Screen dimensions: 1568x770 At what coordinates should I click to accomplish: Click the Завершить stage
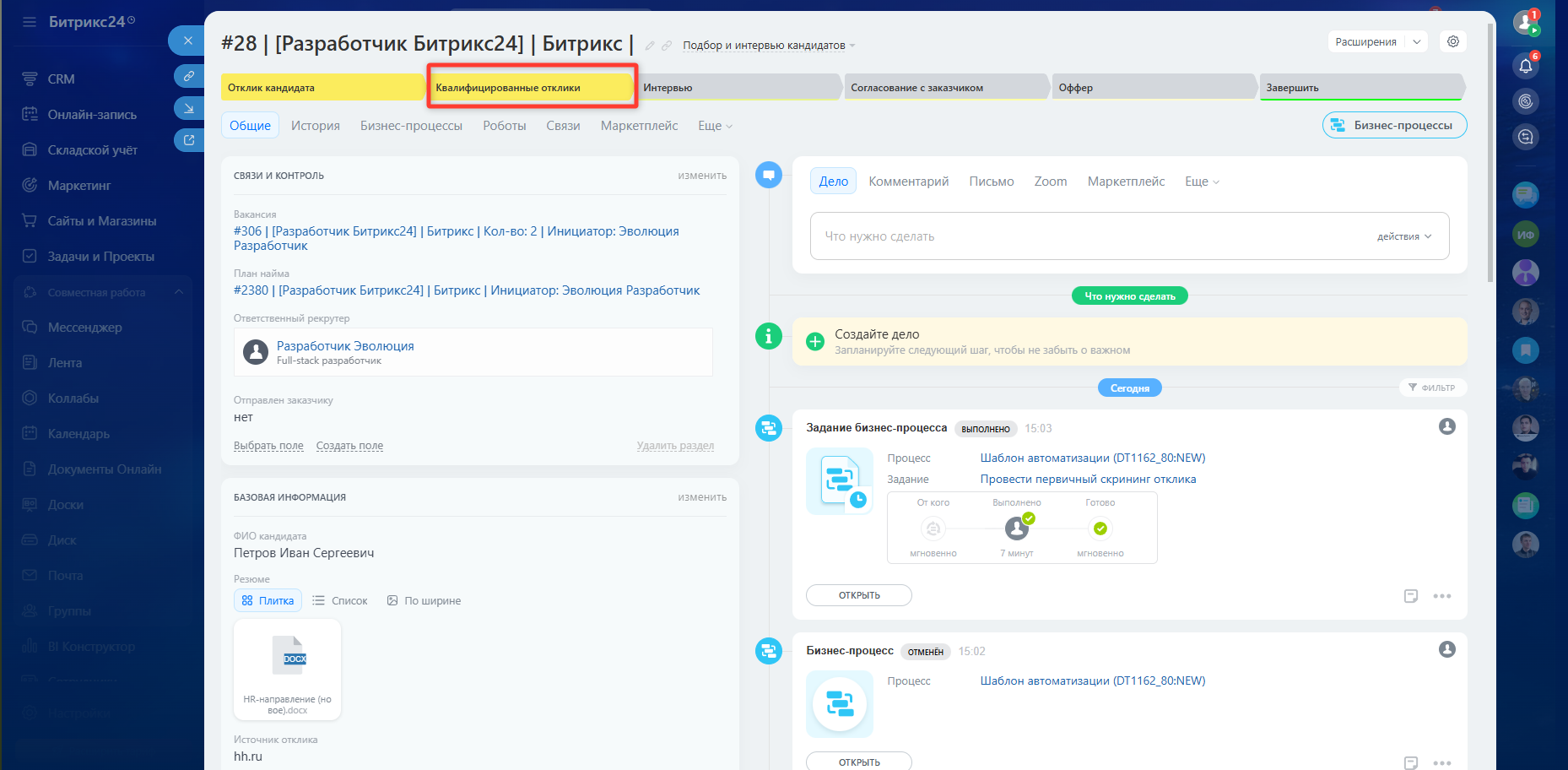coord(1361,87)
